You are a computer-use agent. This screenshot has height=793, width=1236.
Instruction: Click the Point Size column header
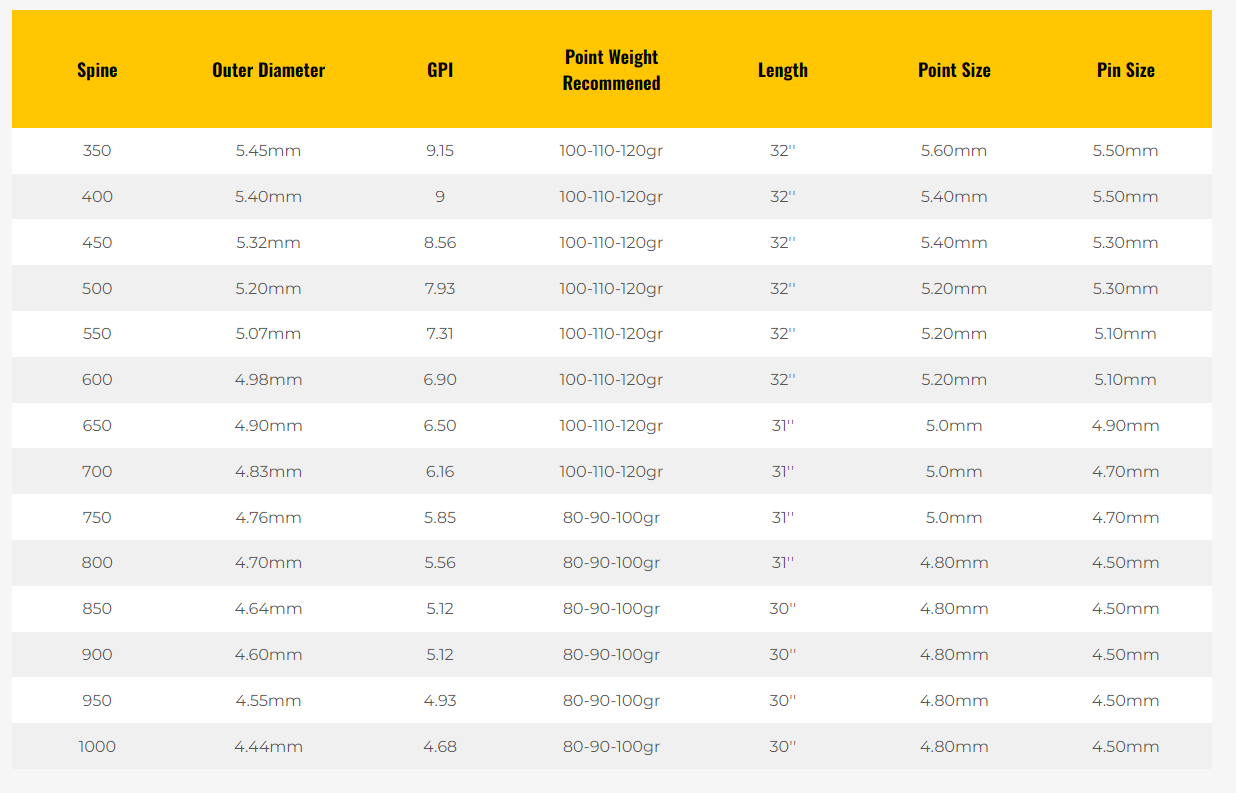click(954, 70)
